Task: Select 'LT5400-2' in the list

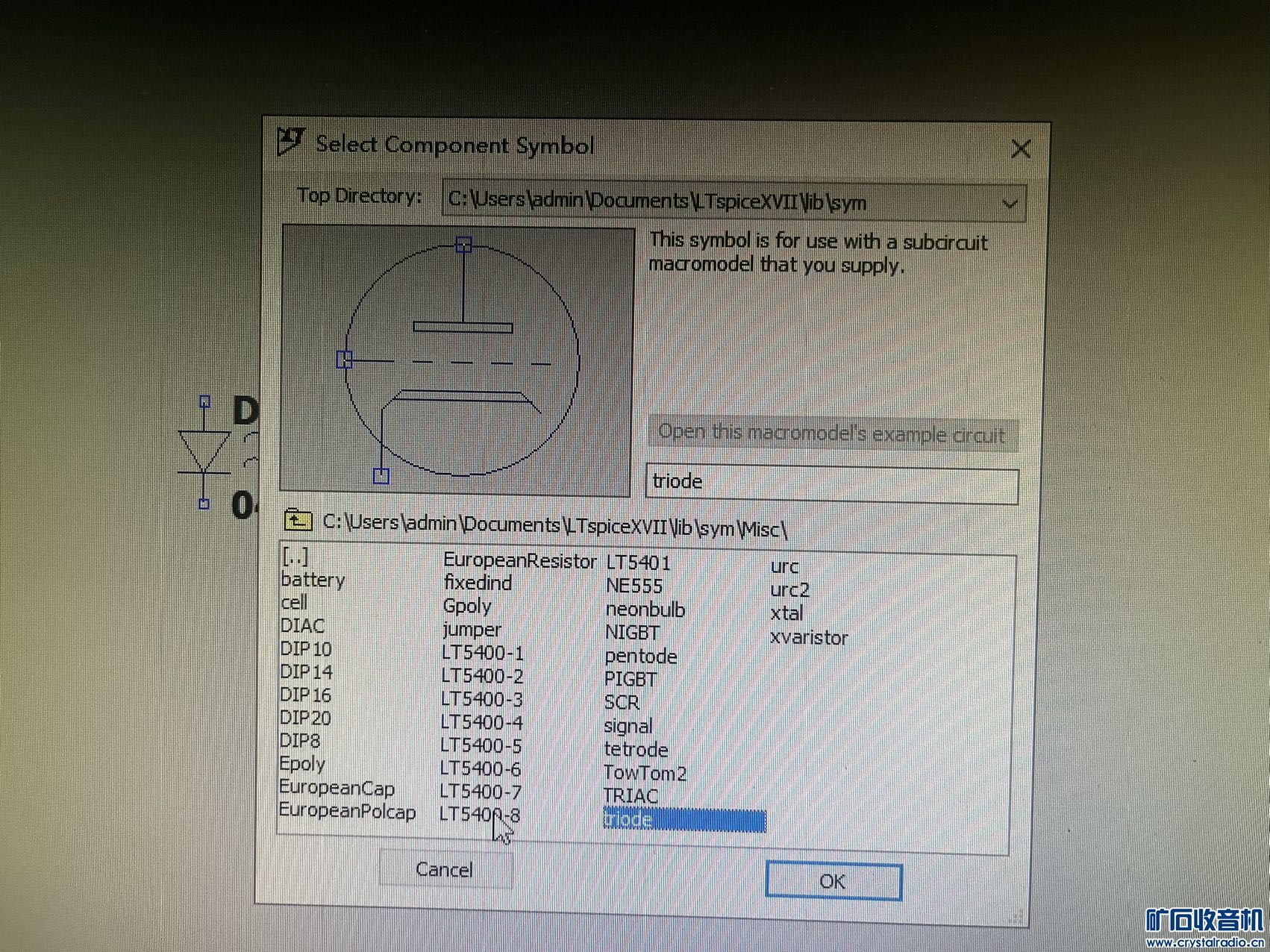Action: 482,676
